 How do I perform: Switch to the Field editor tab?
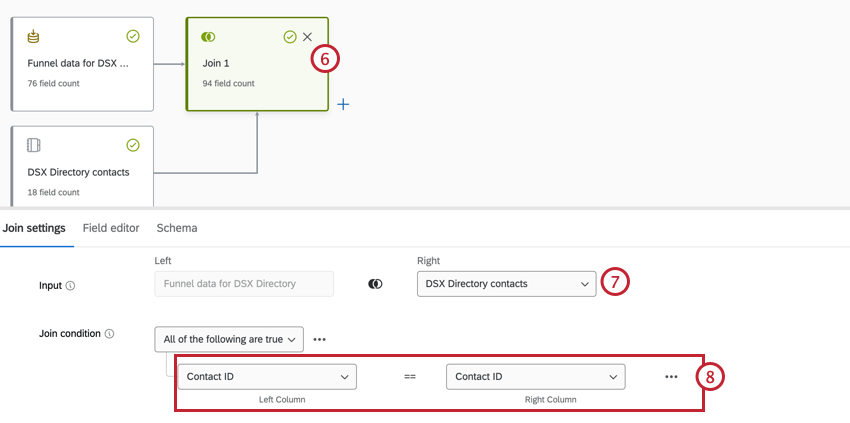point(111,228)
